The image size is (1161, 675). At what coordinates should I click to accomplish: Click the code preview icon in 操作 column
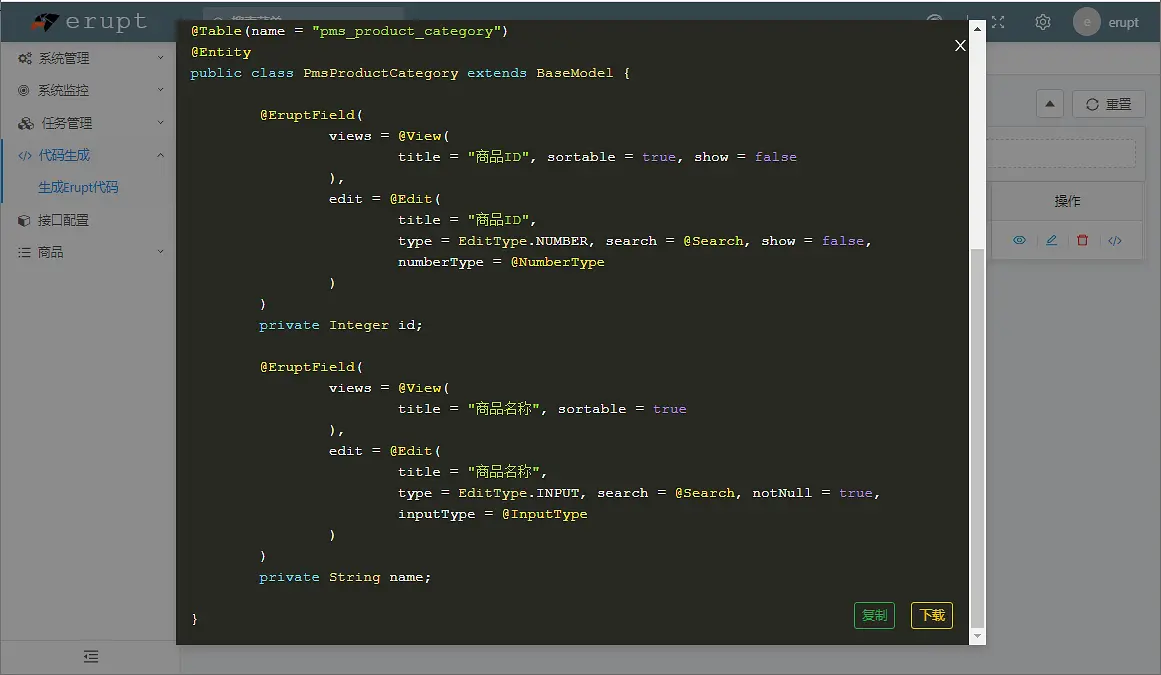[1114, 241]
